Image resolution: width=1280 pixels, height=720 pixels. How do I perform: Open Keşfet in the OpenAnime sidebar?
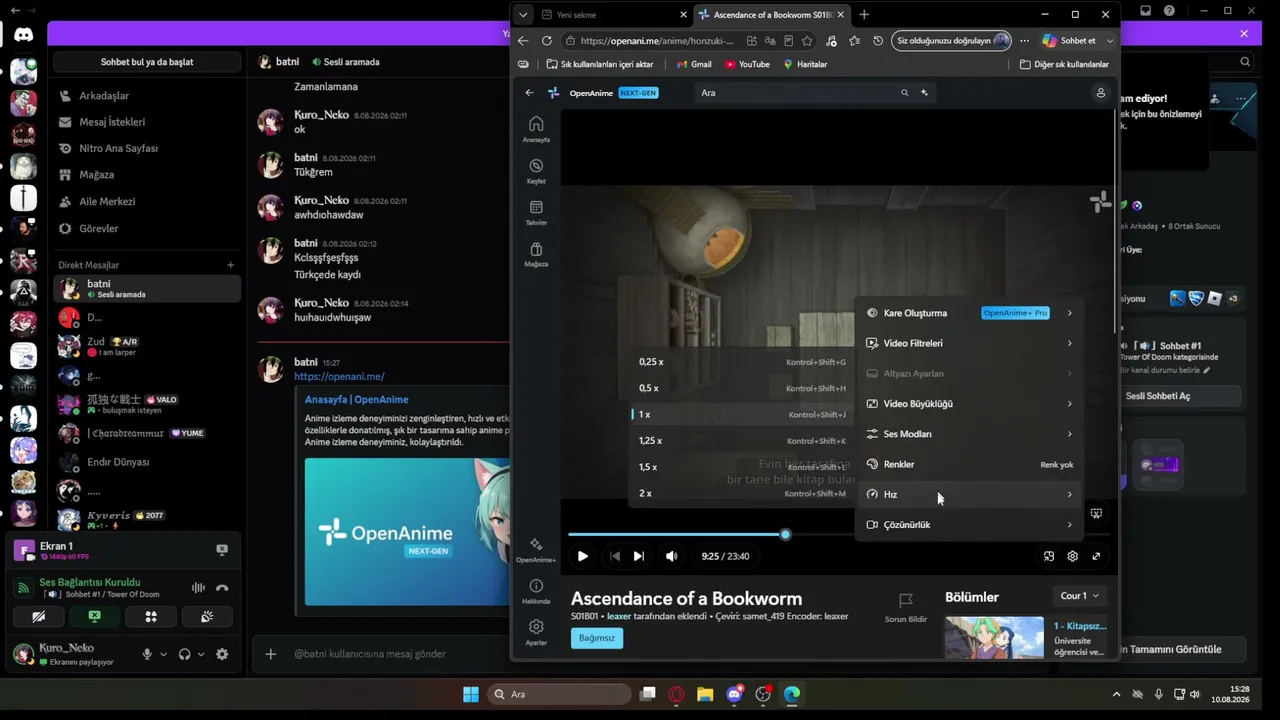[x=536, y=171]
